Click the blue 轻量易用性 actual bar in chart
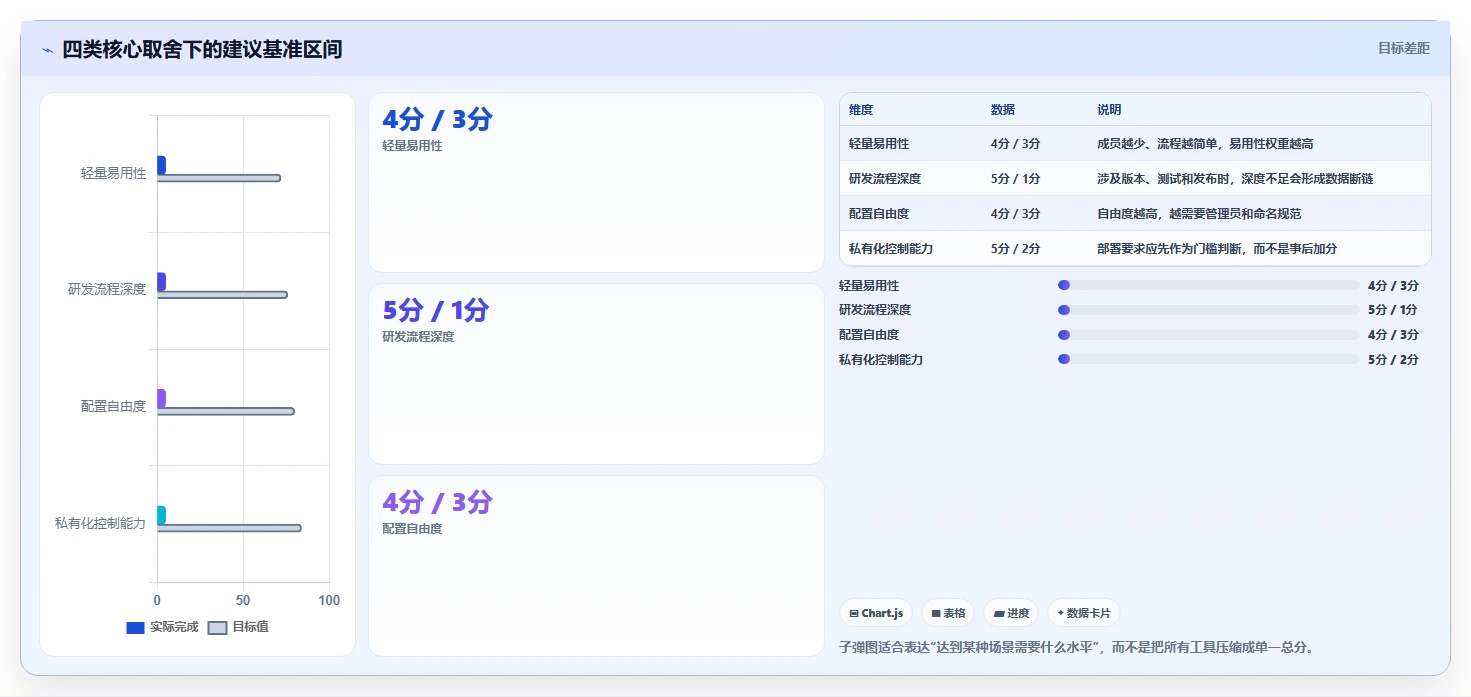This screenshot has width=1471, height=697. pos(161,165)
